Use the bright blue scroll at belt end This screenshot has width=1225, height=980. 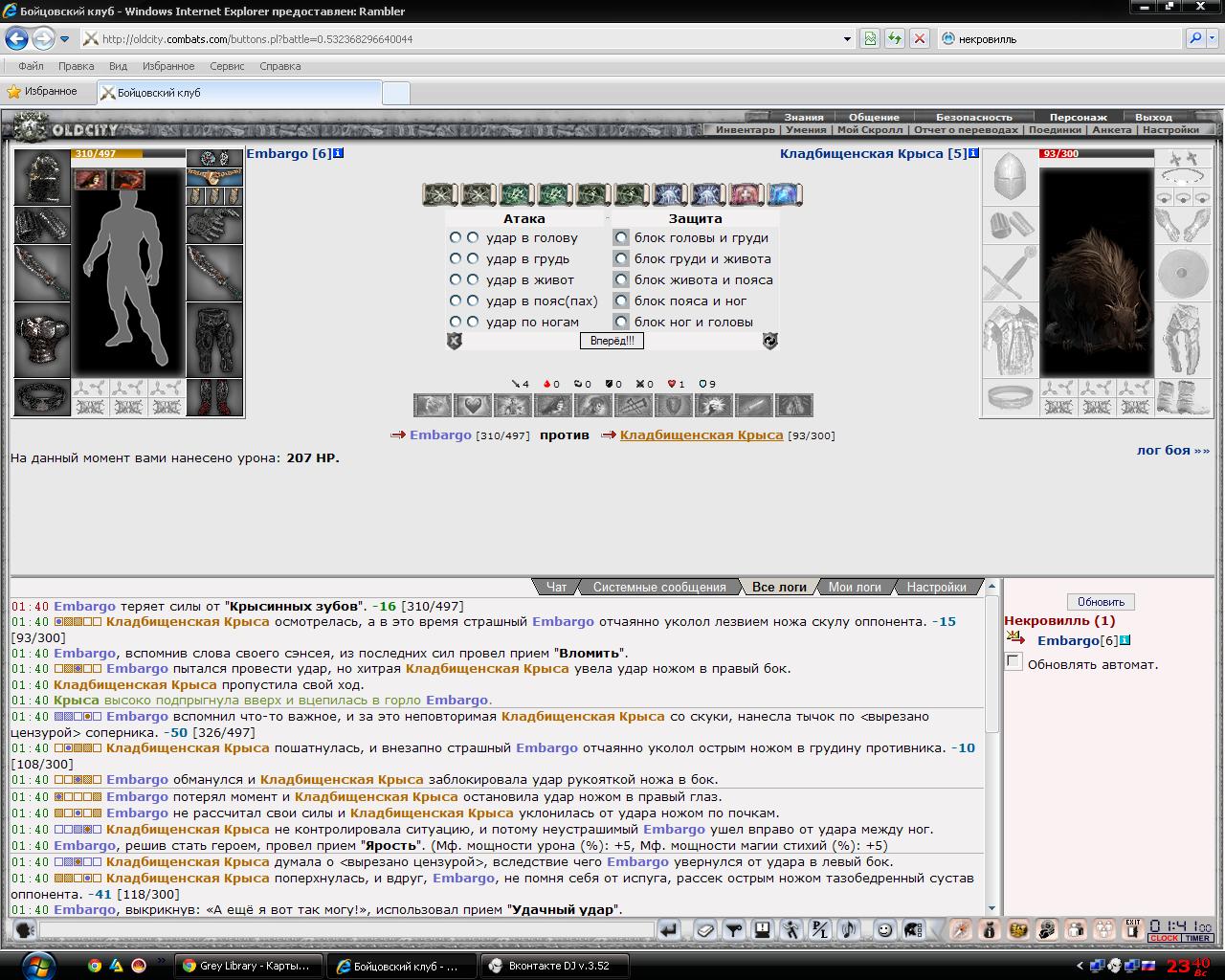pos(785,194)
